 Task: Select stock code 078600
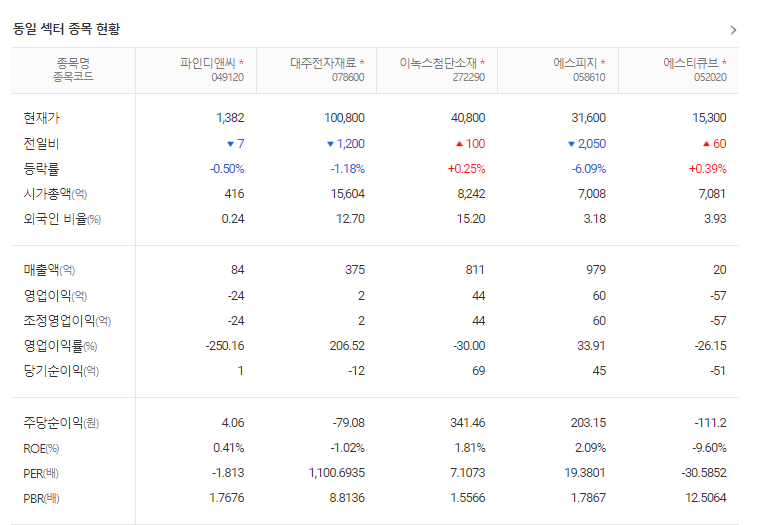(x=348, y=77)
